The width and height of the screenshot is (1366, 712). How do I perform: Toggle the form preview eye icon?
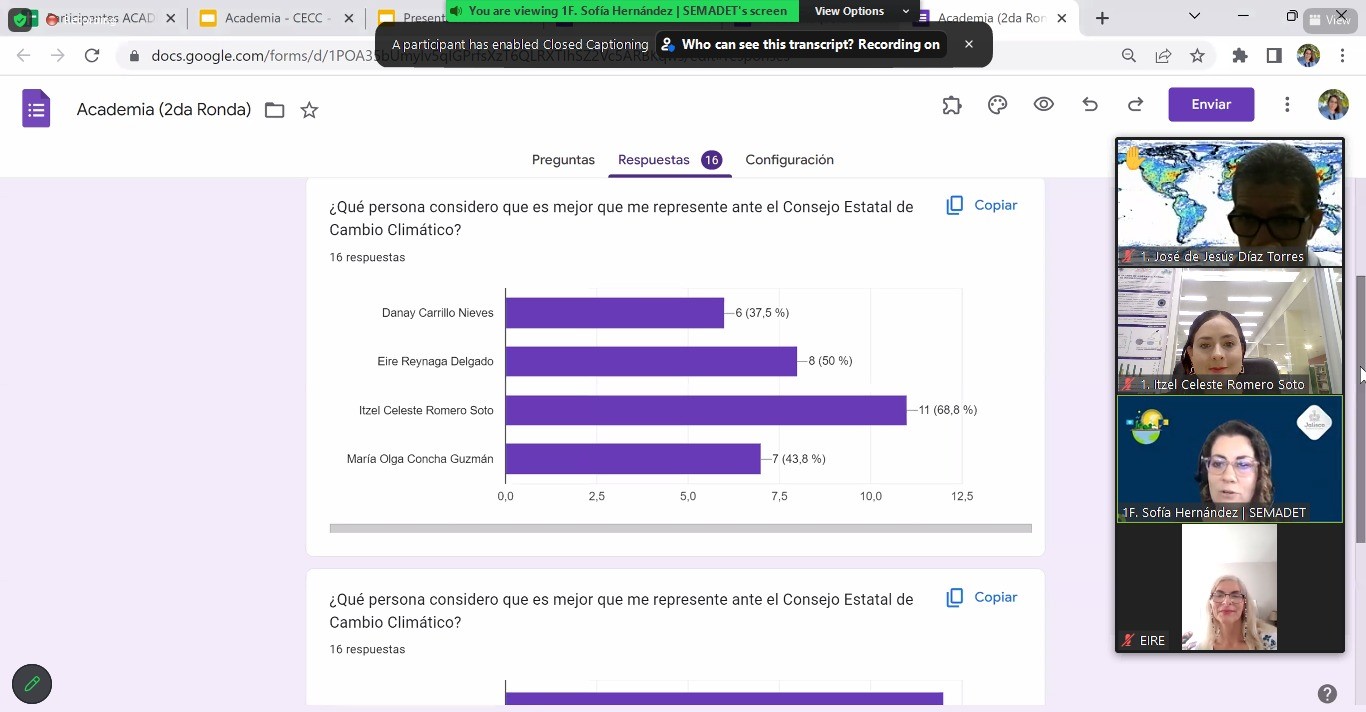pyautogui.click(x=1043, y=105)
